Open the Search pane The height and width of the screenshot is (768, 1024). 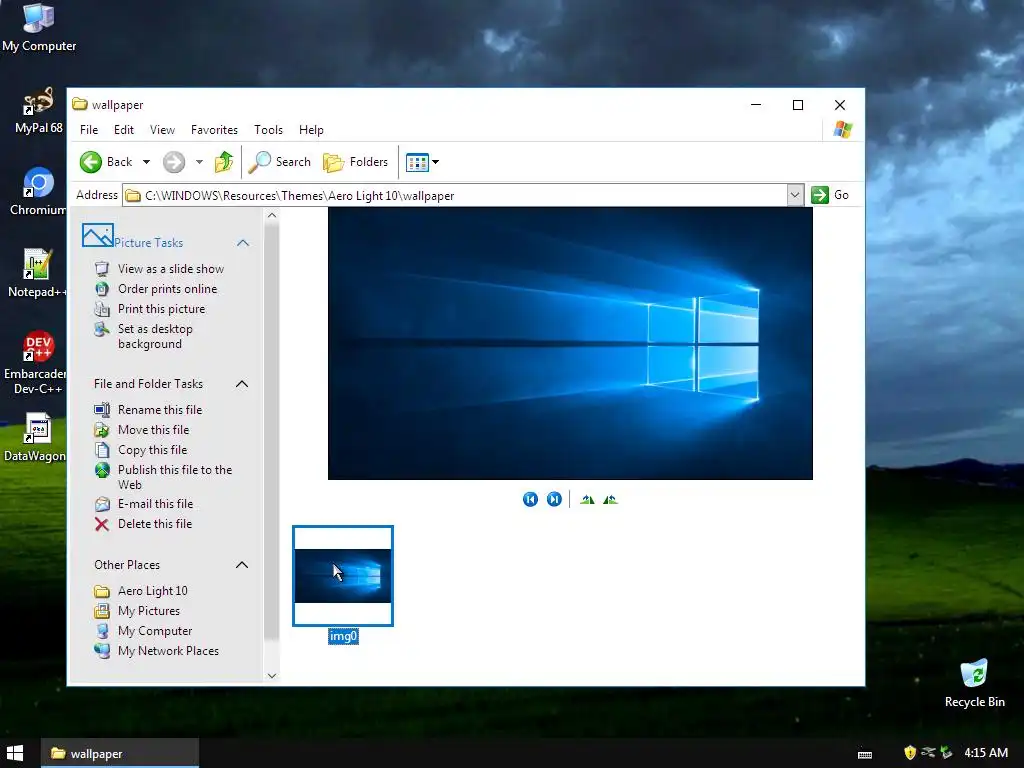280,162
